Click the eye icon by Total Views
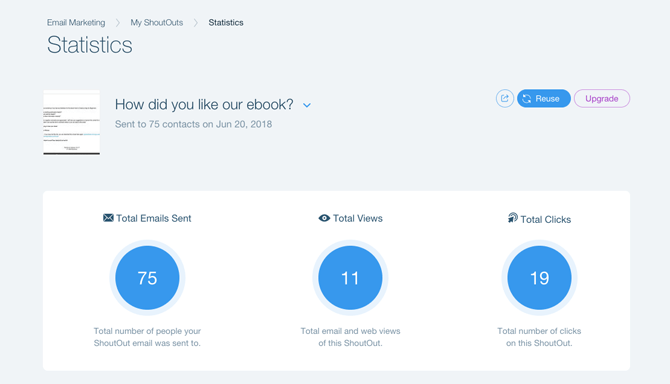Image resolution: width=670 pixels, height=384 pixels. (324, 218)
